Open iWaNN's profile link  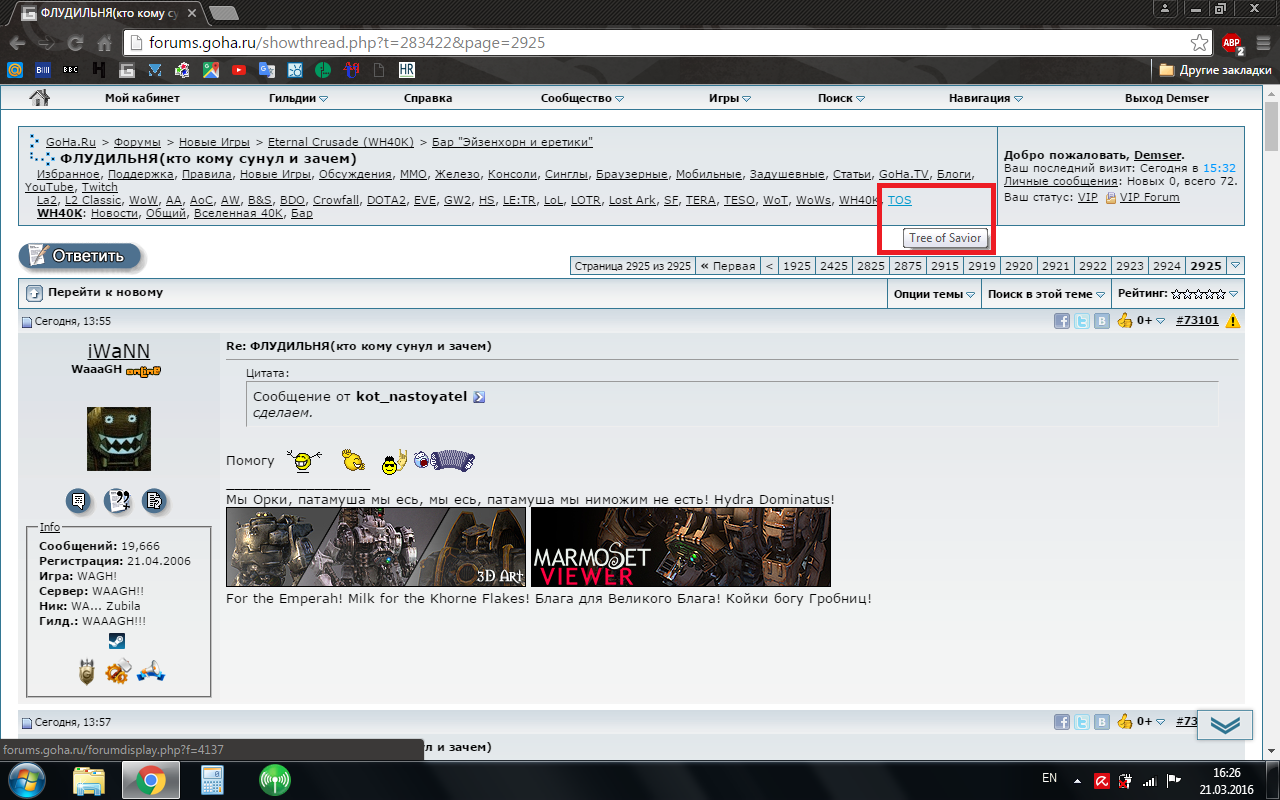click(118, 350)
